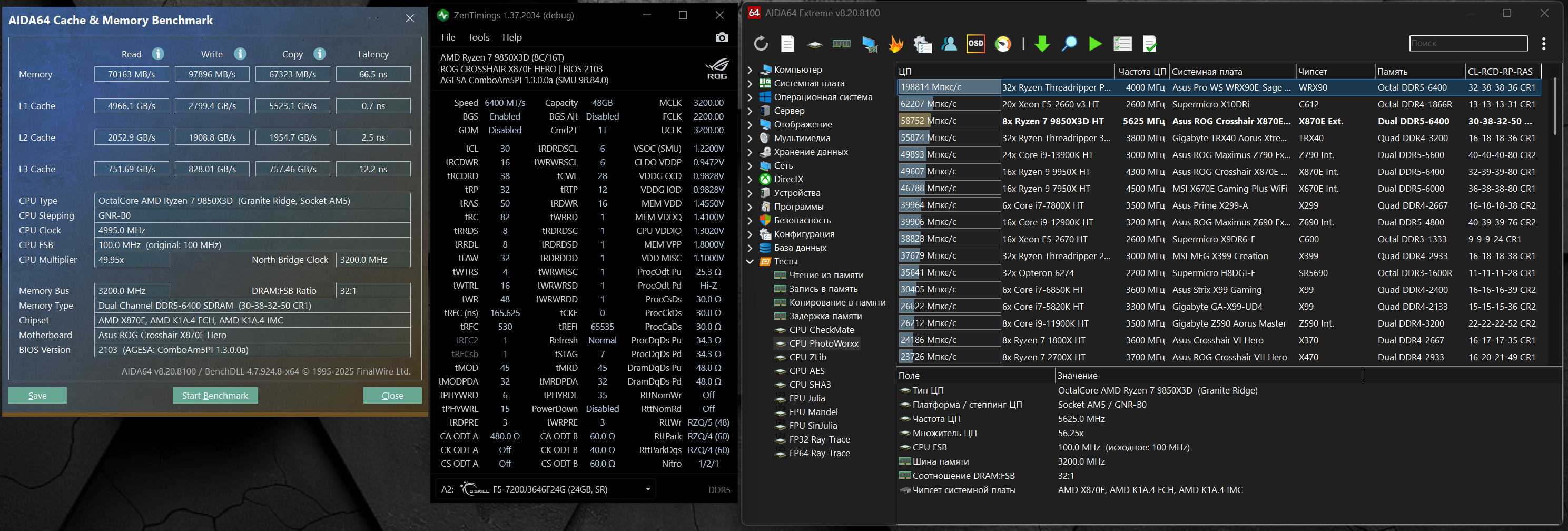The height and width of the screenshot is (531, 1568).
Task: Select the FPU Julia test
Action: point(806,399)
